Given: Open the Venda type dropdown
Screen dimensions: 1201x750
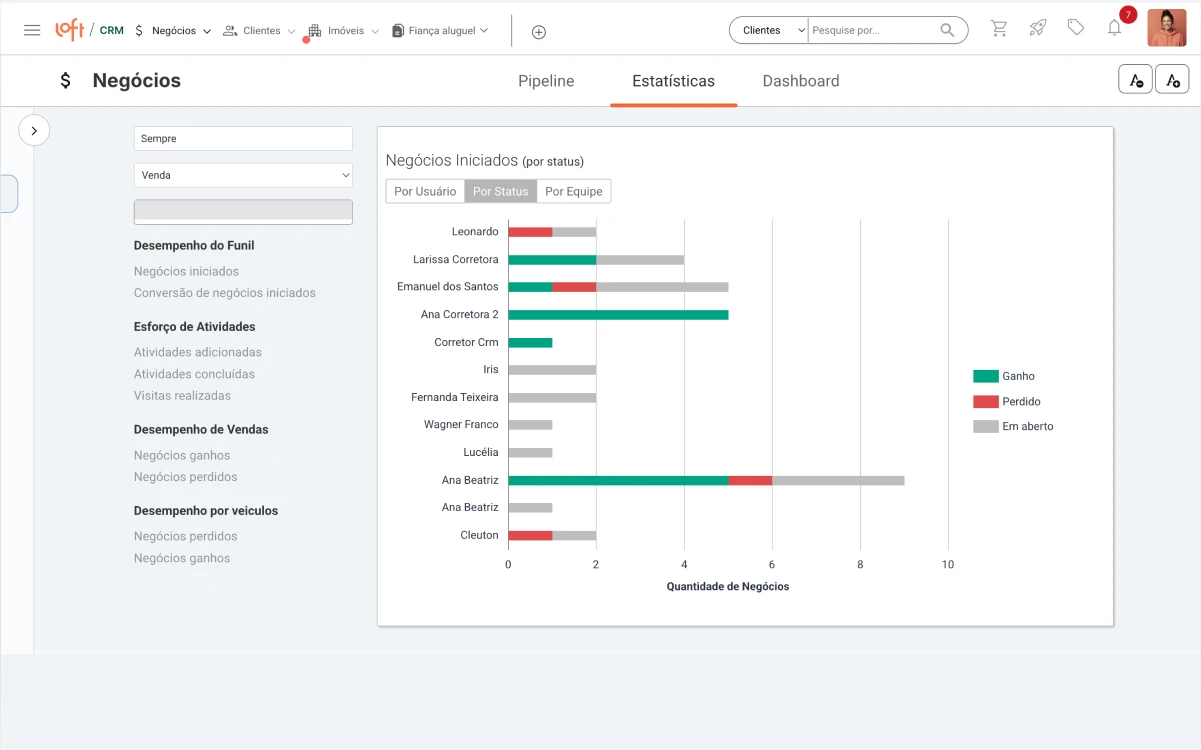Looking at the screenshot, I should (243, 175).
